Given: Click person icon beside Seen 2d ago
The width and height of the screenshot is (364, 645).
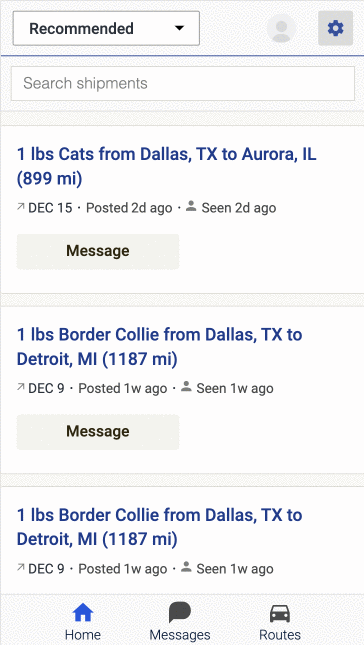Looking at the screenshot, I should tap(191, 206).
